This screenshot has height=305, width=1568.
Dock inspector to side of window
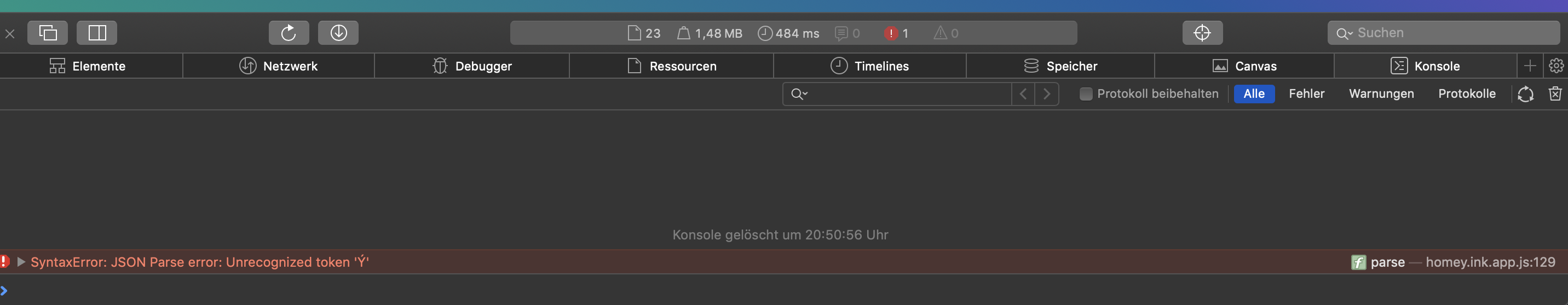pyautogui.click(x=97, y=33)
